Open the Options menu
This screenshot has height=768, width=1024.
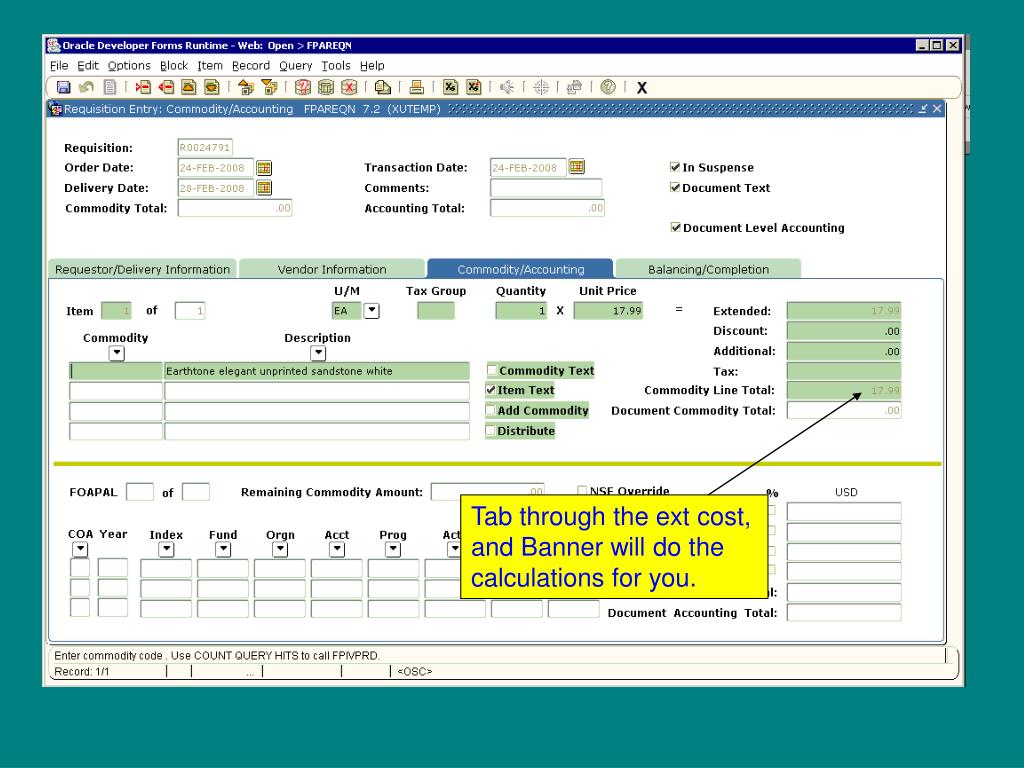(129, 65)
